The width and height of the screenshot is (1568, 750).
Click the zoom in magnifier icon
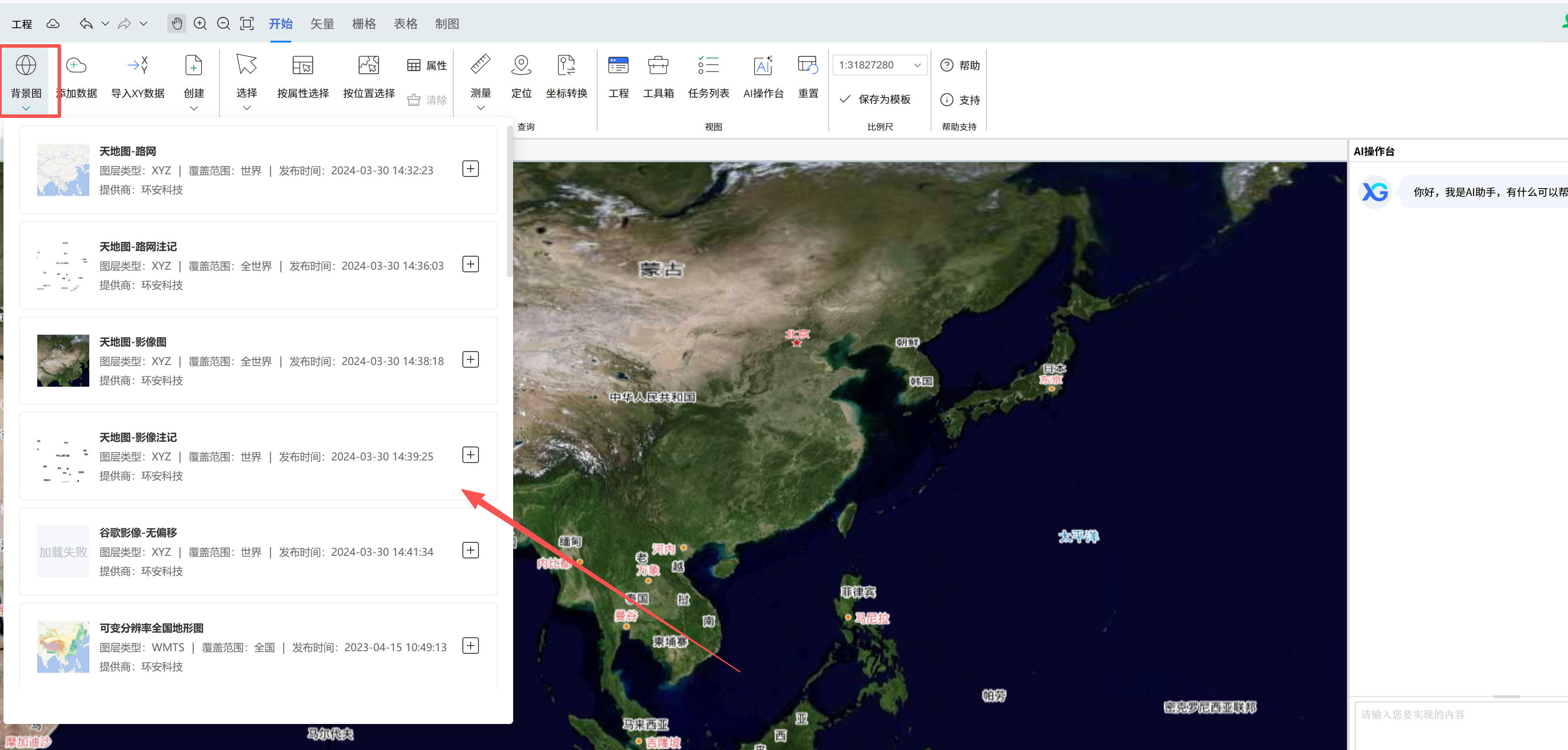200,24
